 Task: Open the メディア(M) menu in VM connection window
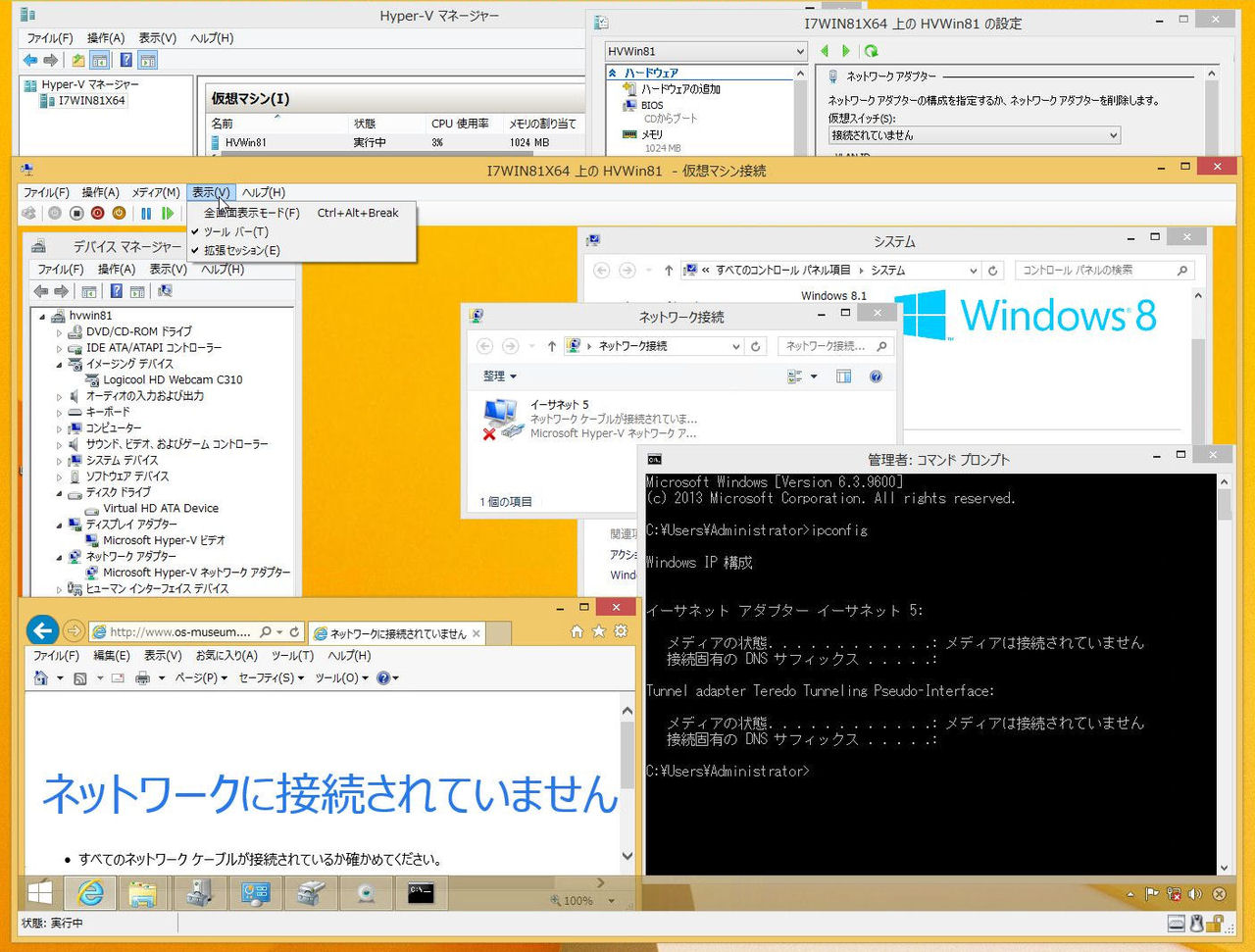tap(156, 193)
